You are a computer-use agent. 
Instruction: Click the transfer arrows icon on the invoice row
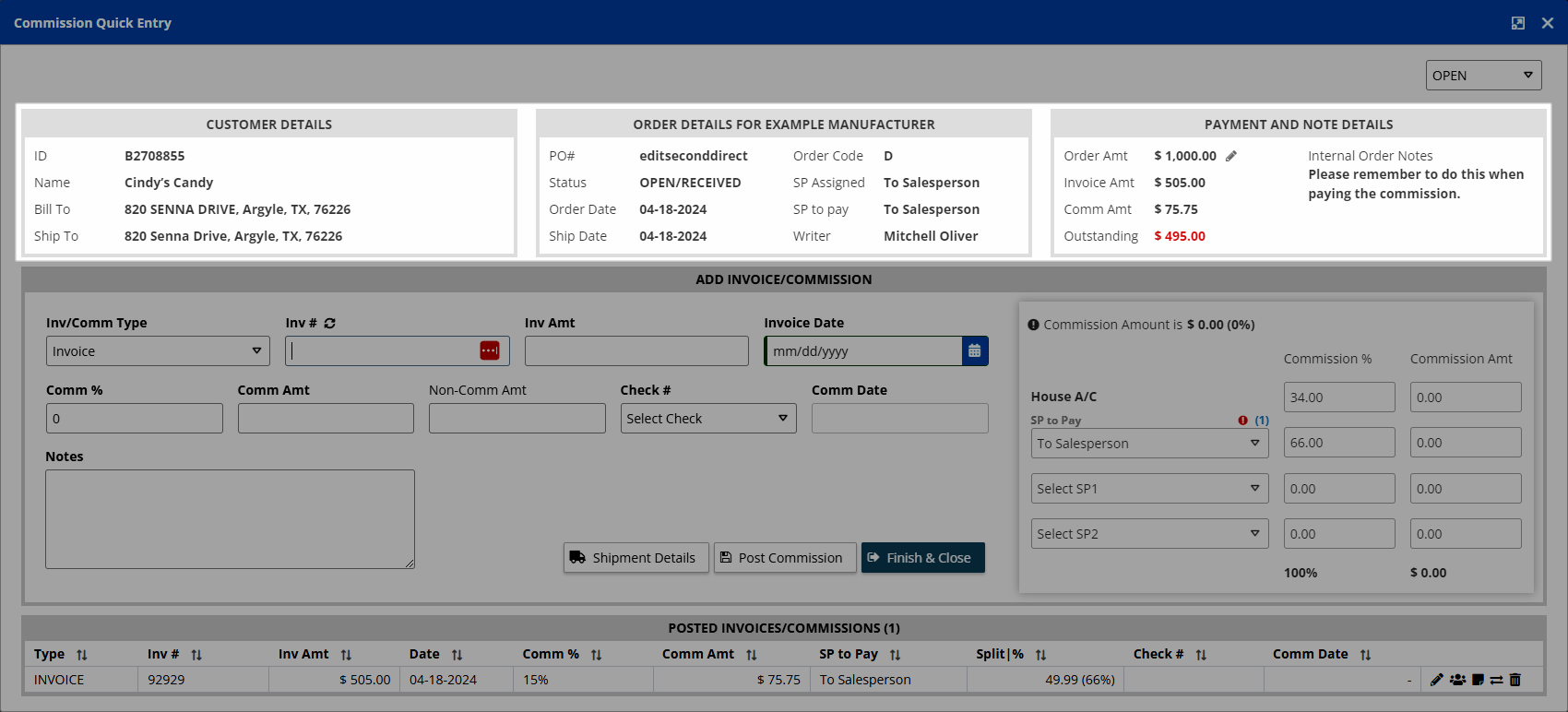tap(1496, 680)
